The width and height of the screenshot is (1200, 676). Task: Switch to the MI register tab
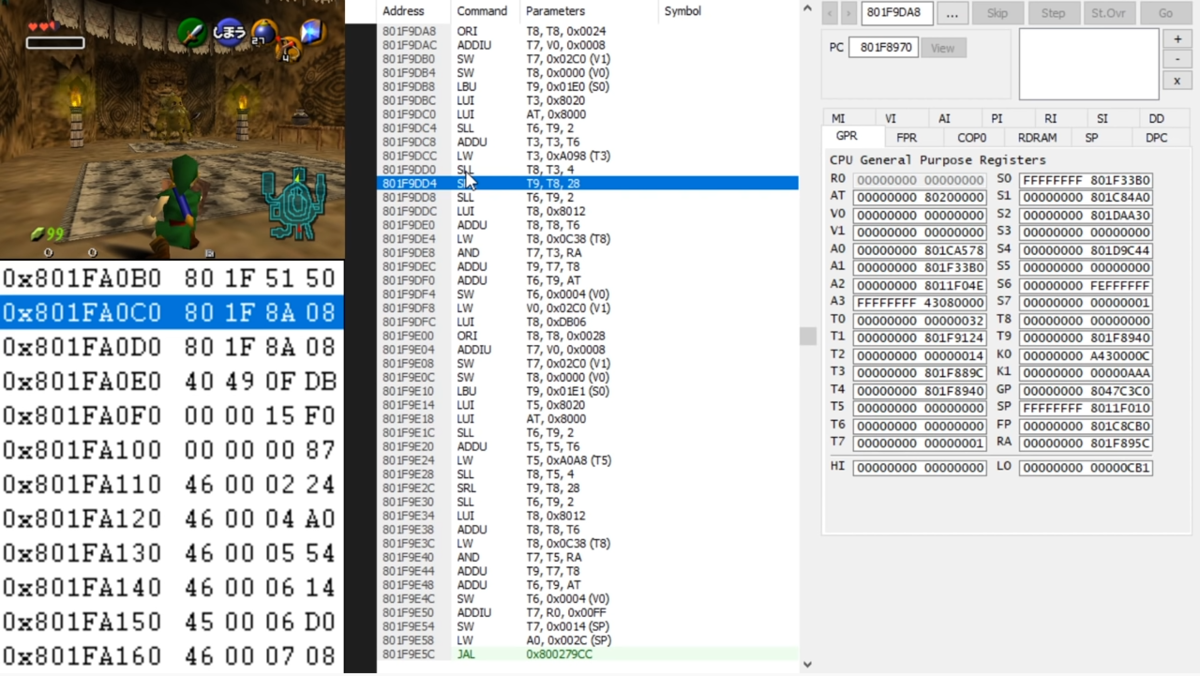tap(838, 118)
